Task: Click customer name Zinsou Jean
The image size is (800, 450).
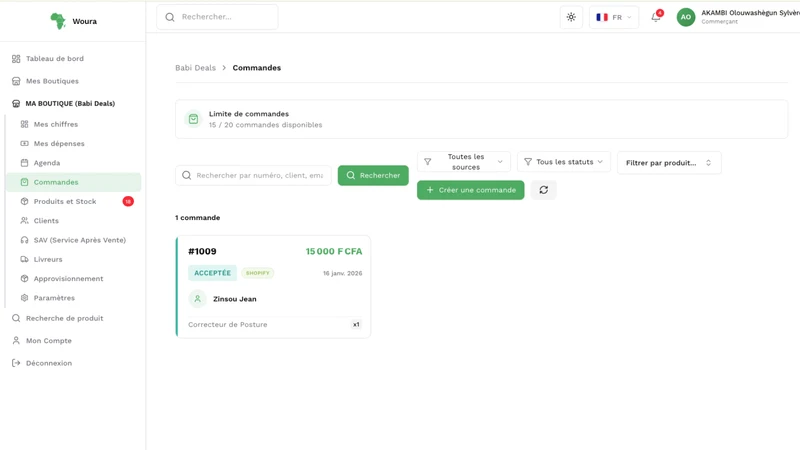Action: 235,299
